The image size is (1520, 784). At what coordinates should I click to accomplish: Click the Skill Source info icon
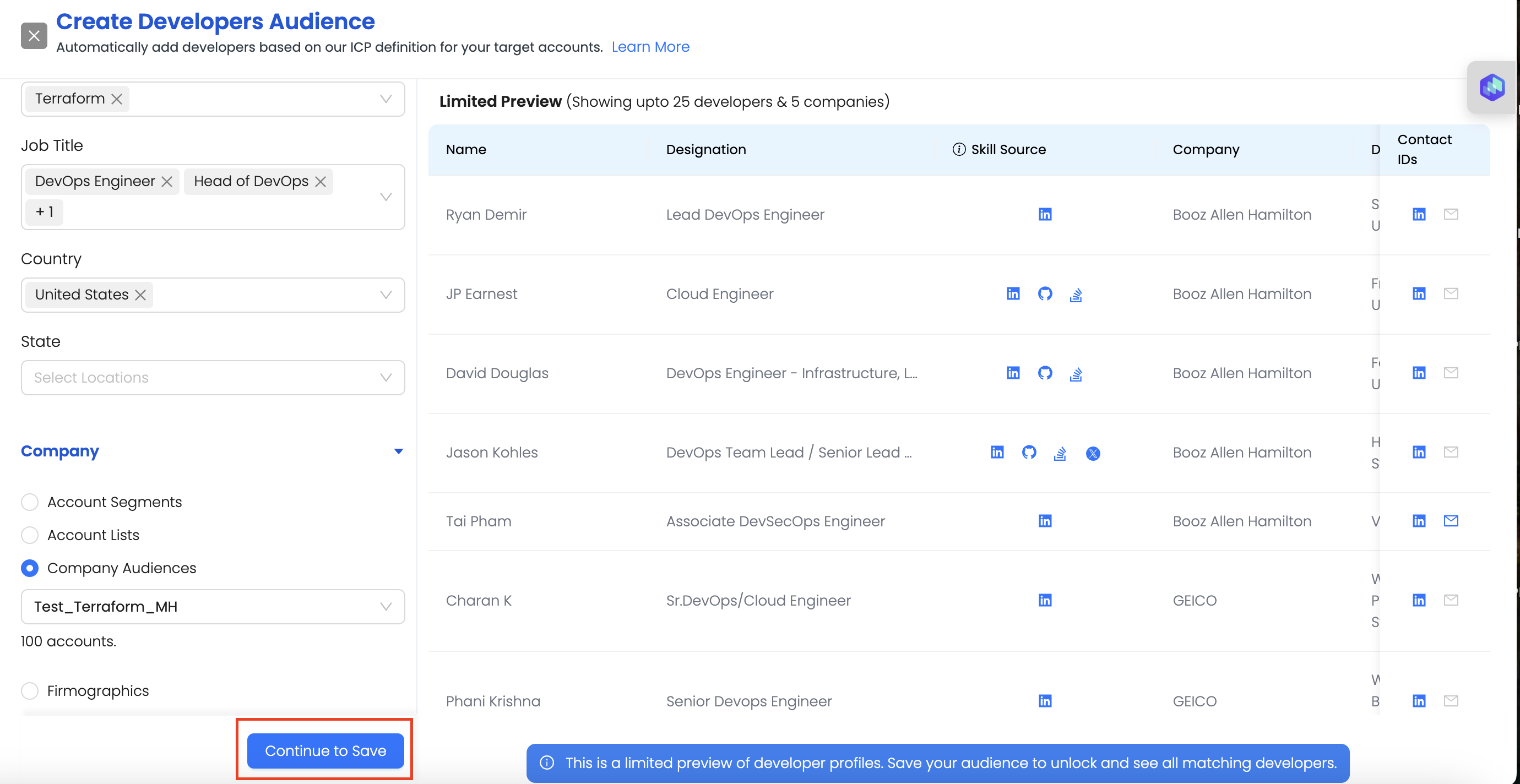click(959, 150)
